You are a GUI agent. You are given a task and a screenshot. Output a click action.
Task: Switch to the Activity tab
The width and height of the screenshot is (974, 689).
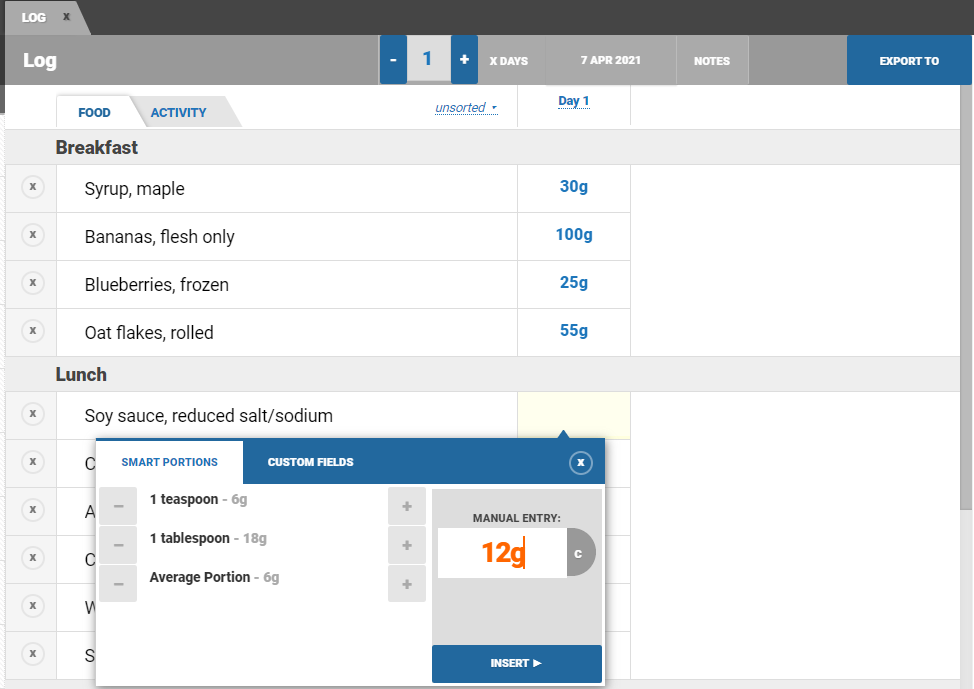178,112
